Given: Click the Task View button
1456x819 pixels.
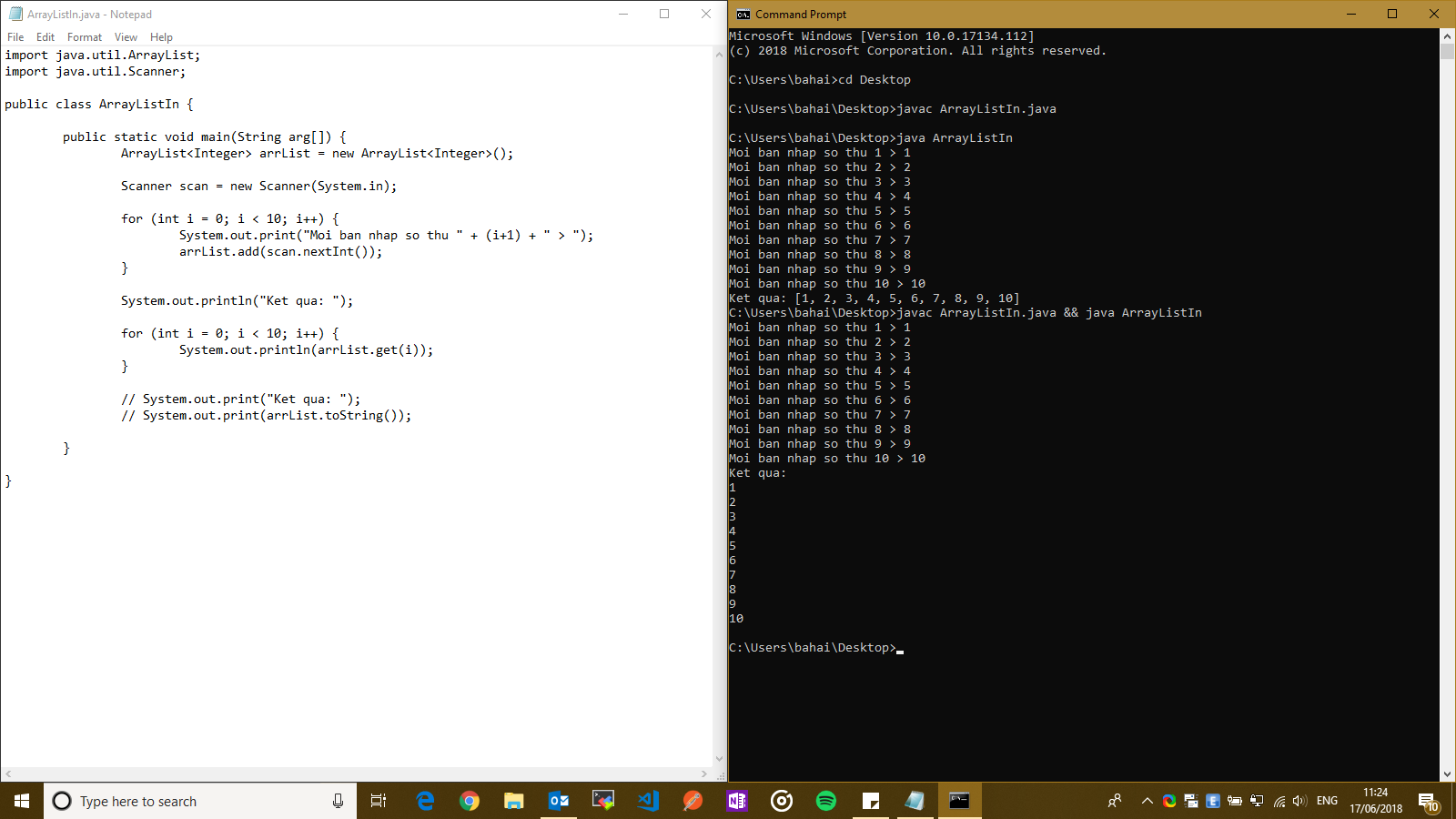Looking at the screenshot, I should point(379,801).
